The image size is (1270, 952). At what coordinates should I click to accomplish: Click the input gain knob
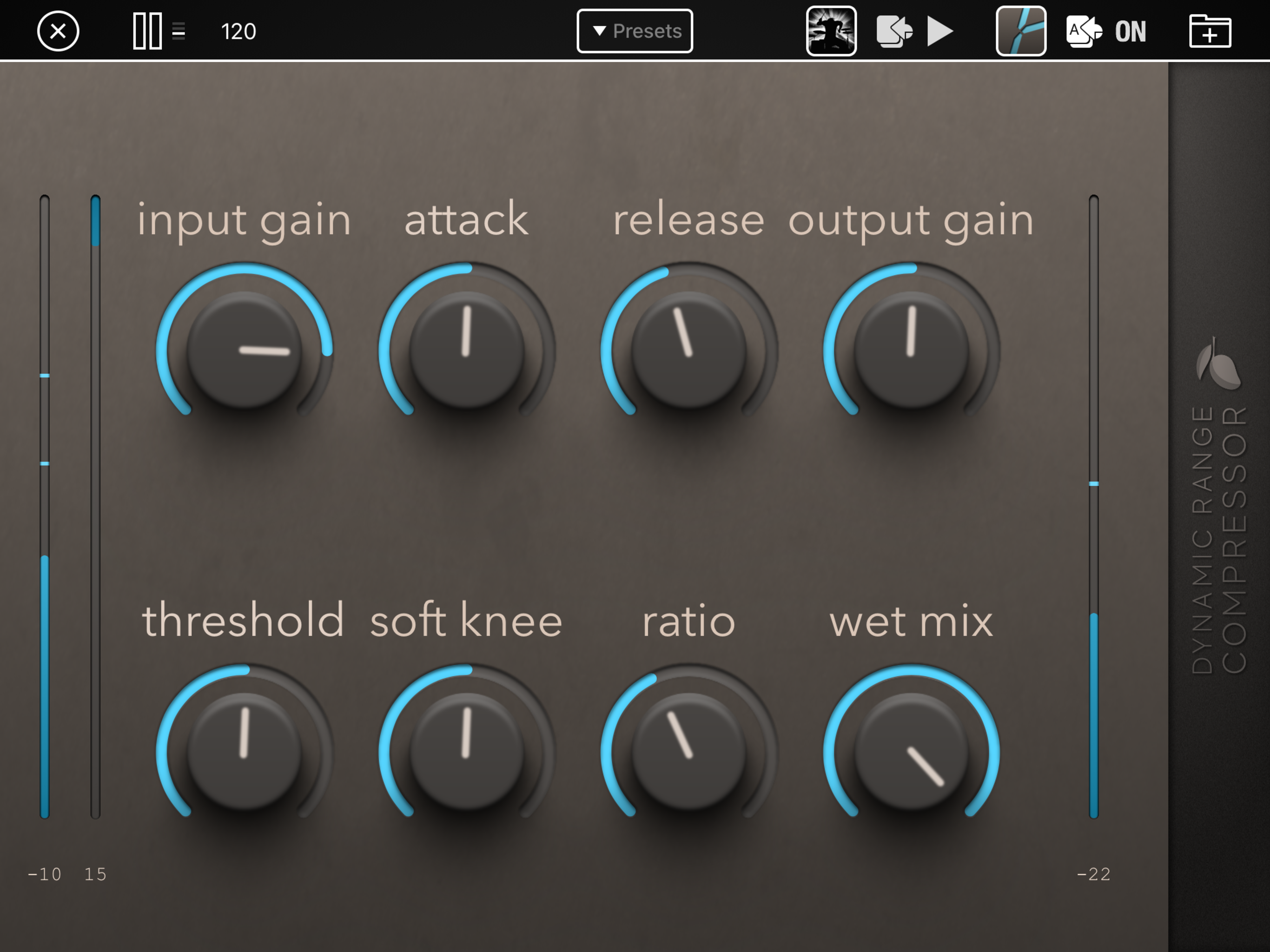(x=245, y=349)
